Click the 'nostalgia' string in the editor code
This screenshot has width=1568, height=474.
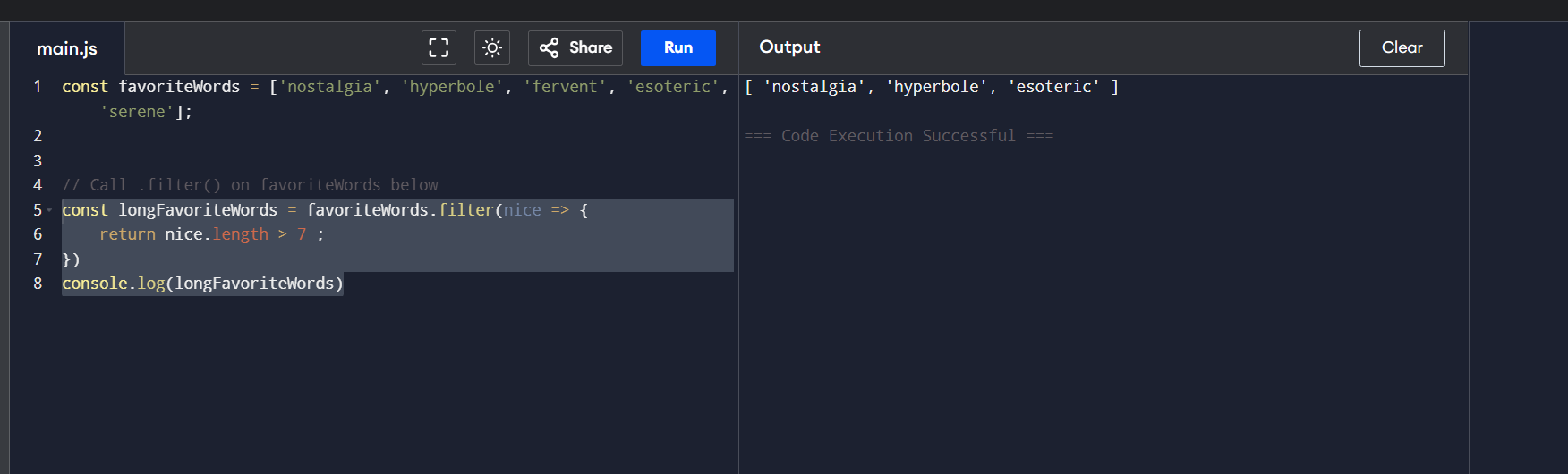point(329,87)
